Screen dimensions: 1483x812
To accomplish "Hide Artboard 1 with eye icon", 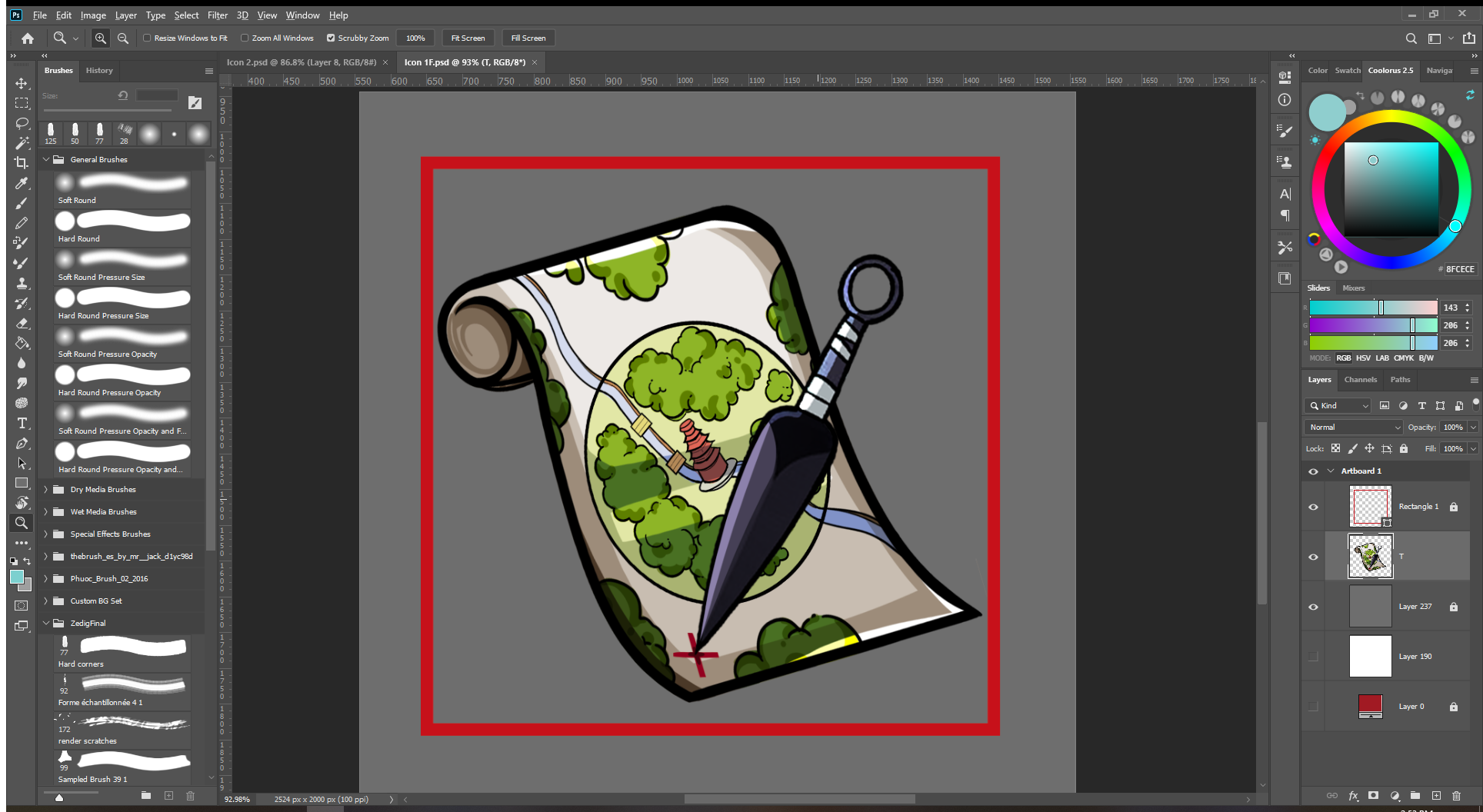I will pyautogui.click(x=1313, y=471).
